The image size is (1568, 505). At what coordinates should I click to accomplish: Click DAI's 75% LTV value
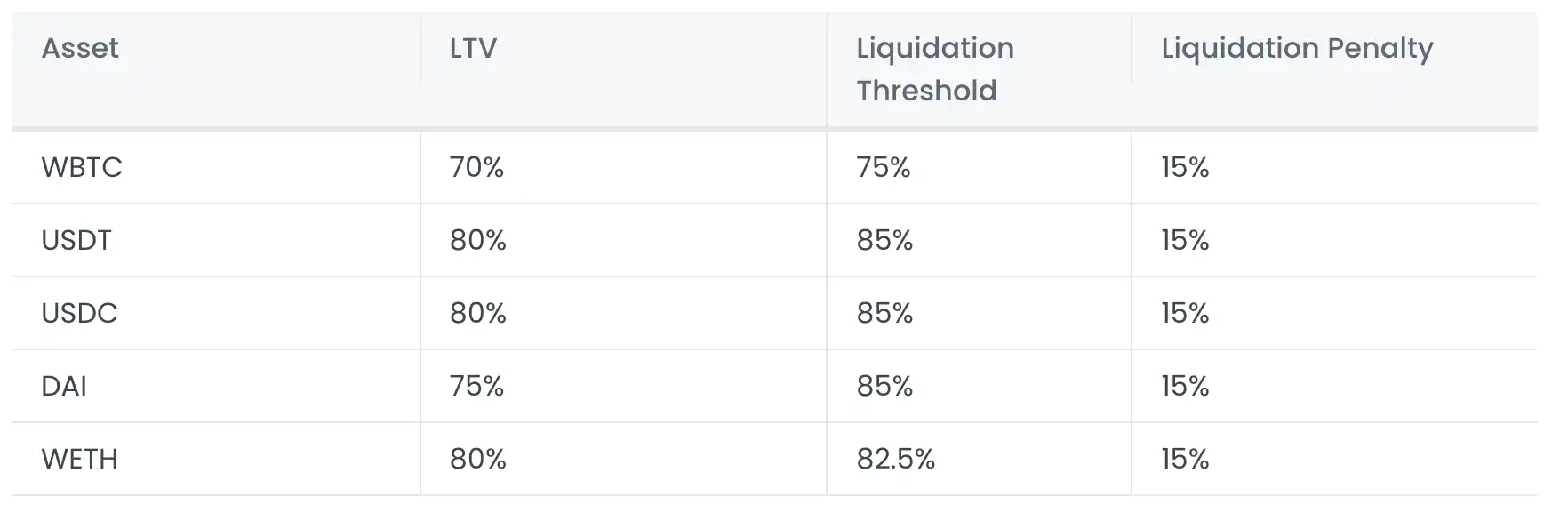476,386
